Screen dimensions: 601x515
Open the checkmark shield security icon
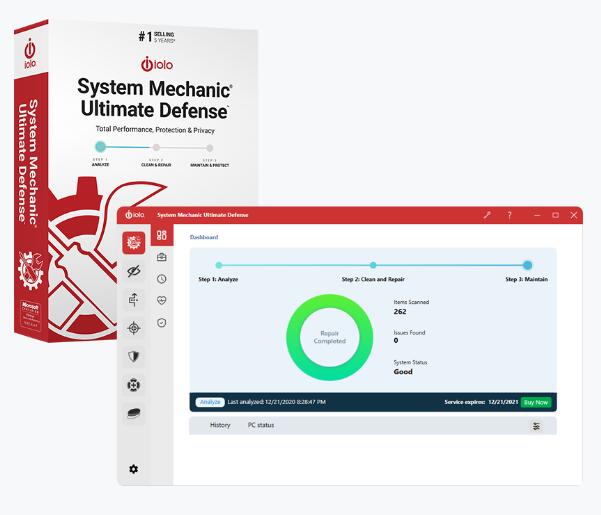162,323
